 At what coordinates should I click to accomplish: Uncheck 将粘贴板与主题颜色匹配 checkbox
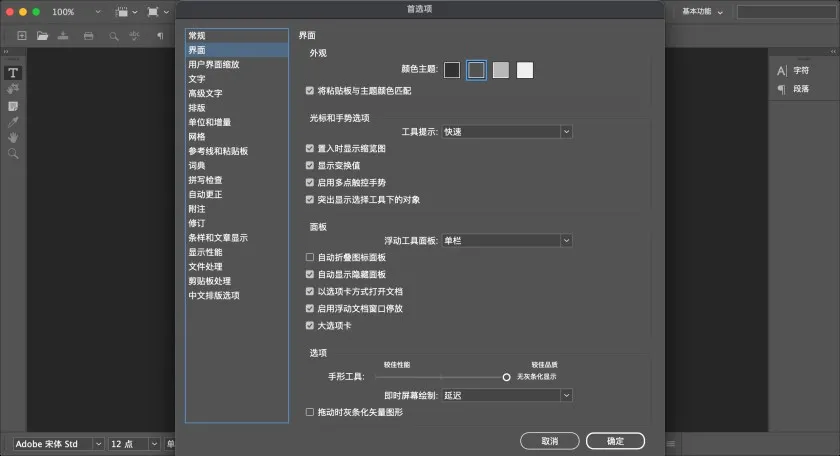(x=310, y=91)
